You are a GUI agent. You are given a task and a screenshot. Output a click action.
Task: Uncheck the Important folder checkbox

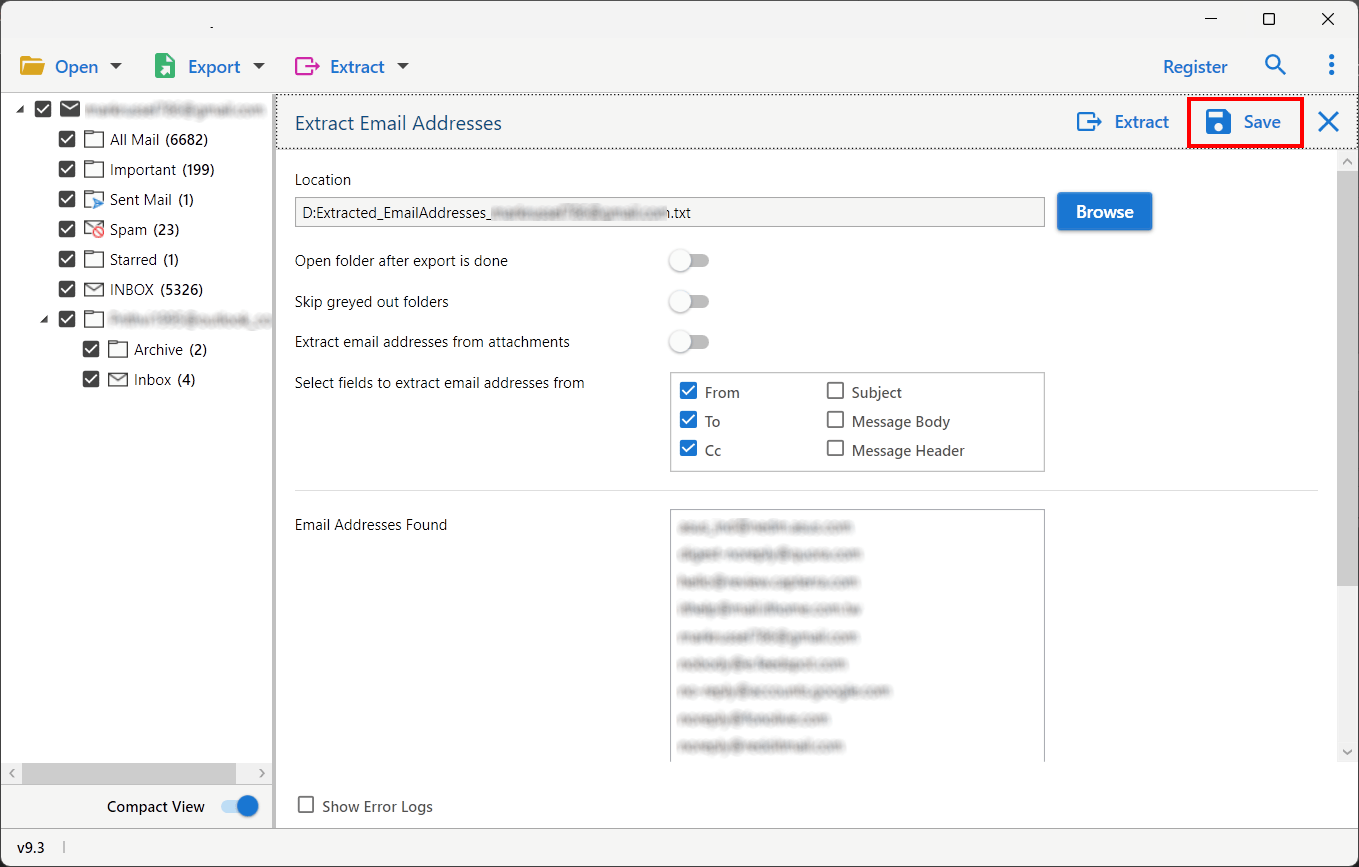point(67,169)
